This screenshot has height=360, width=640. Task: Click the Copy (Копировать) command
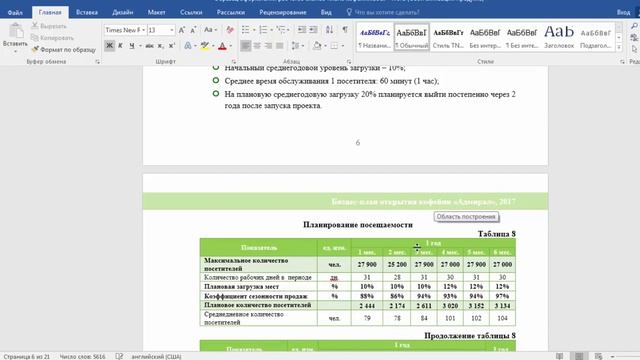point(53,38)
